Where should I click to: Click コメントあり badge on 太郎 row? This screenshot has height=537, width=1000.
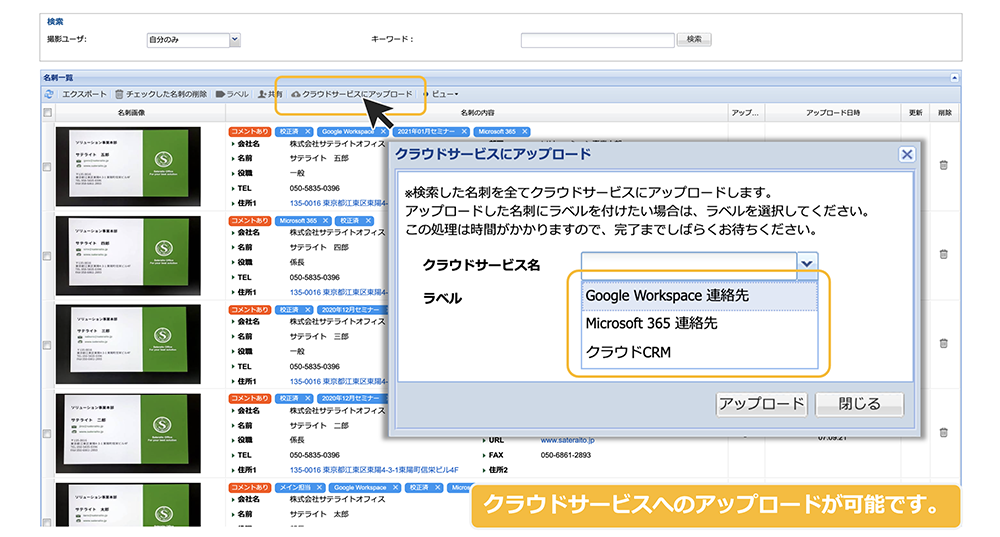coord(250,488)
